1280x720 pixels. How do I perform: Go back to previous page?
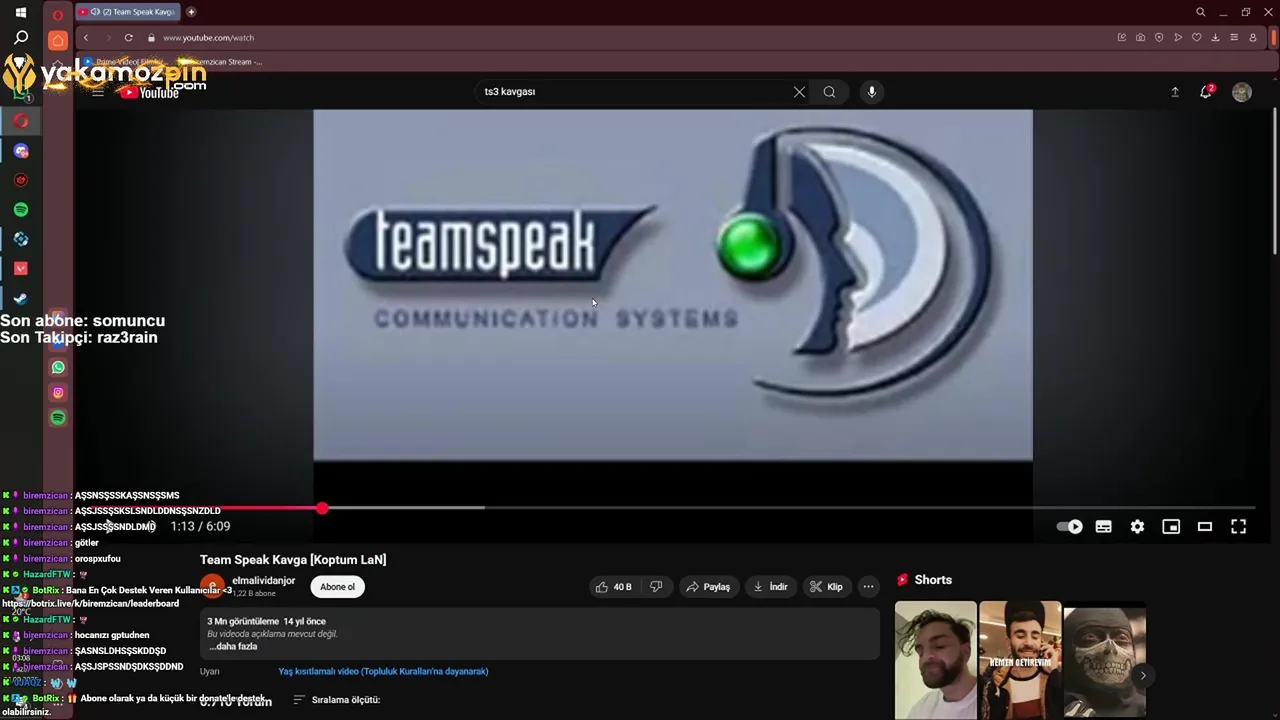pos(86,38)
